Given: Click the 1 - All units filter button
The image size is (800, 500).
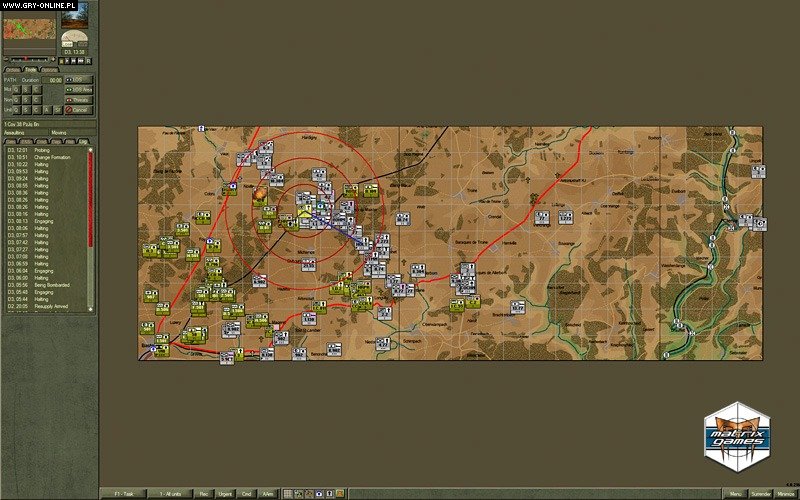Looking at the screenshot, I should tap(170, 494).
